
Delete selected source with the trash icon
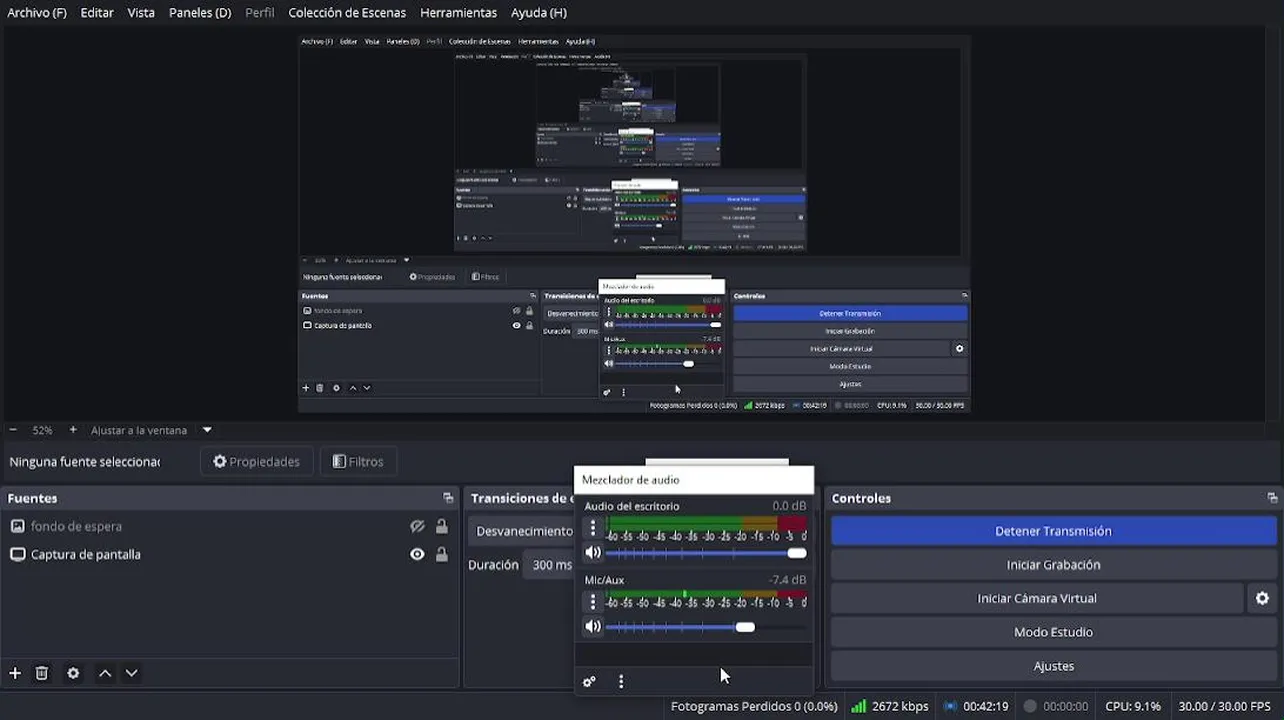(42, 673)
